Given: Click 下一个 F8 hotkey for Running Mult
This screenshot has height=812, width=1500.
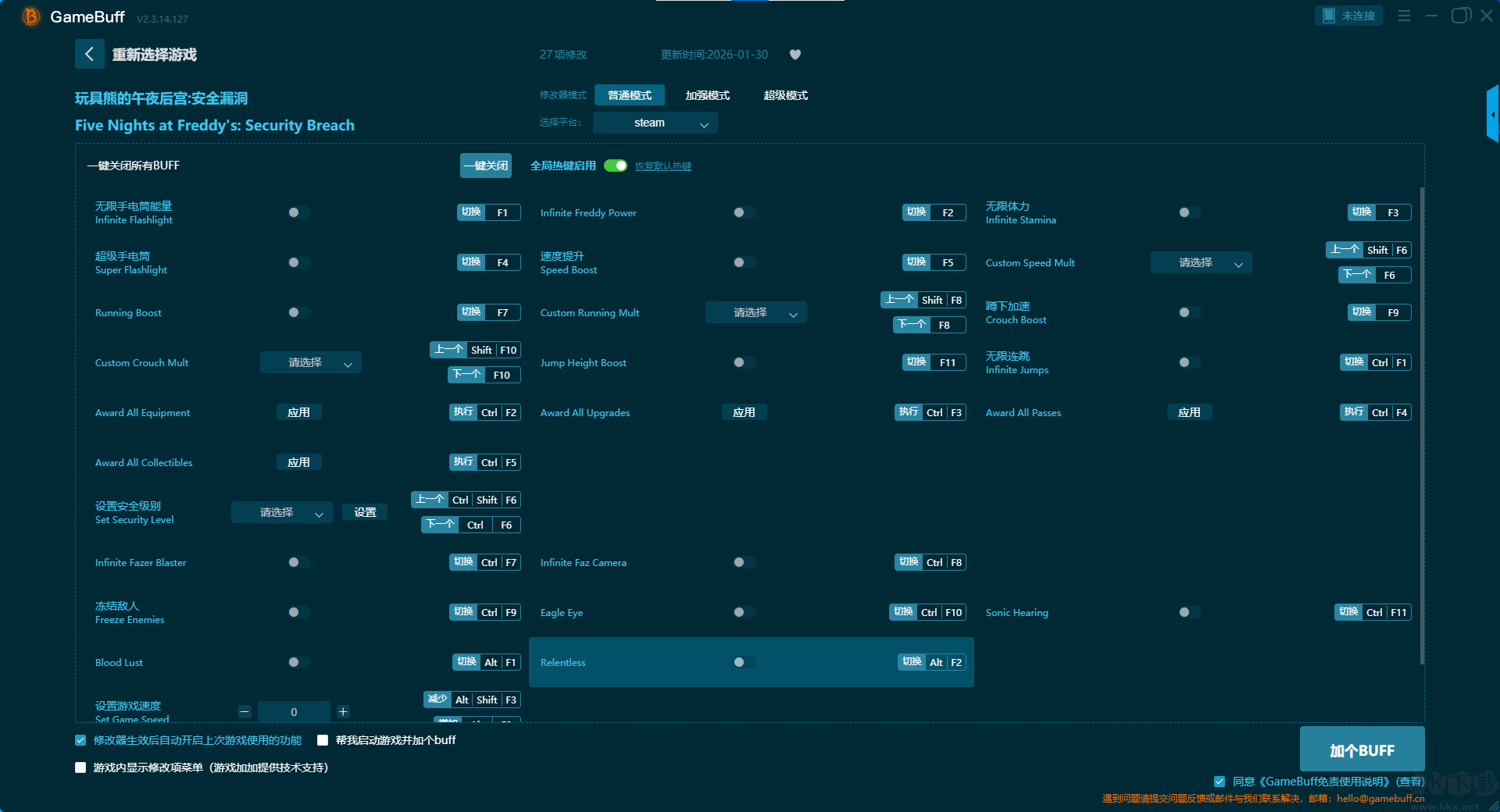Looking at the screenshot, I should click(930, 325).
